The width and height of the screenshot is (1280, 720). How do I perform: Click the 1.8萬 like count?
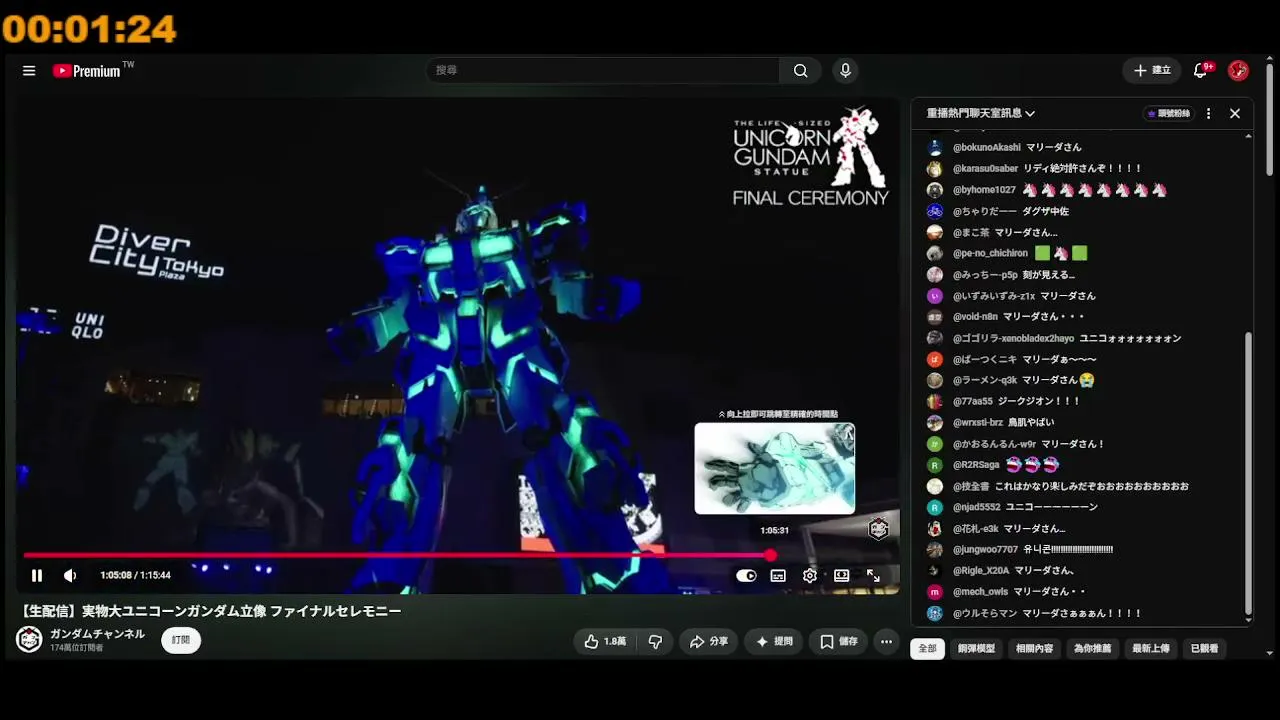(x=615, y=642)
